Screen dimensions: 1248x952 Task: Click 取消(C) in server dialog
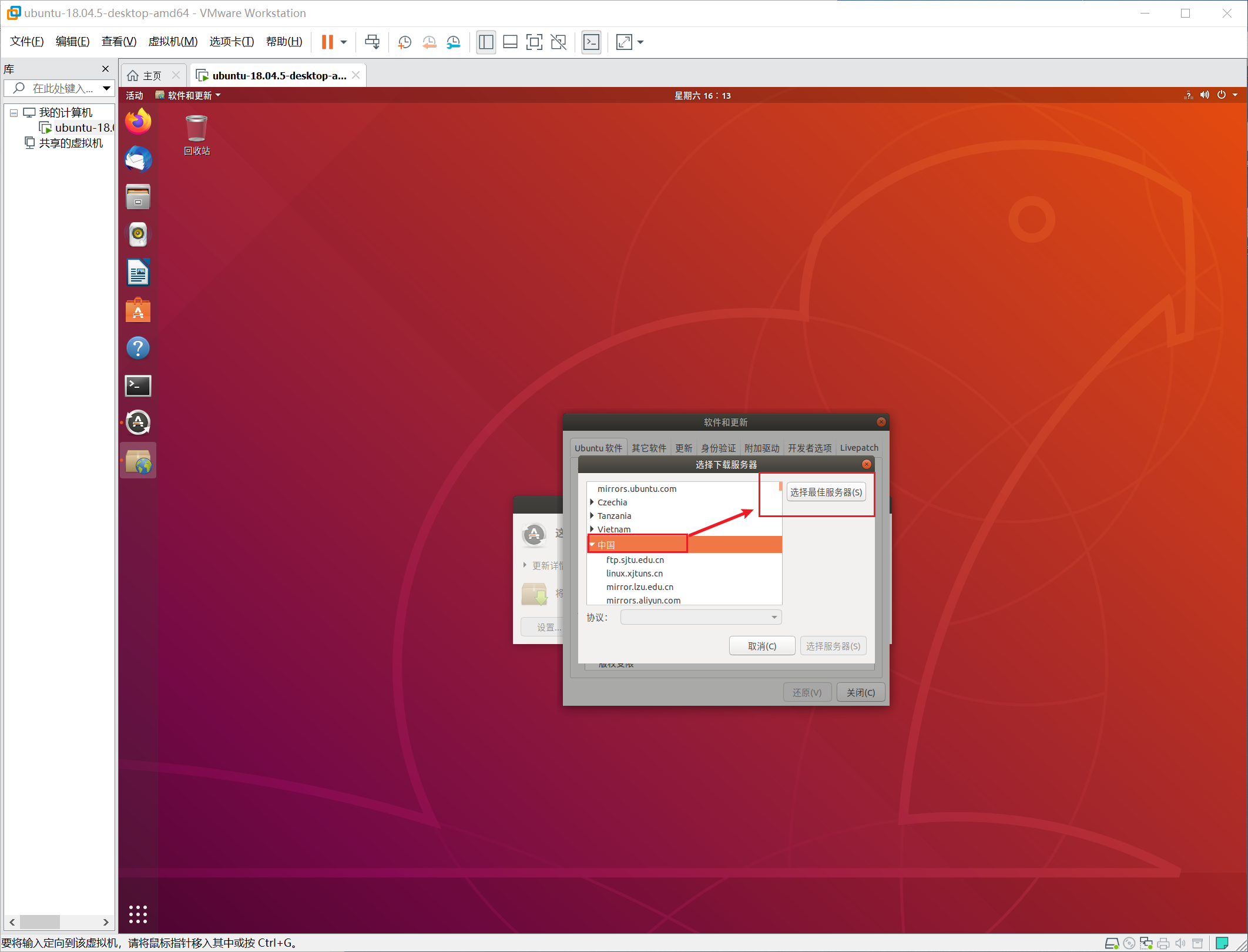[762, 646]
